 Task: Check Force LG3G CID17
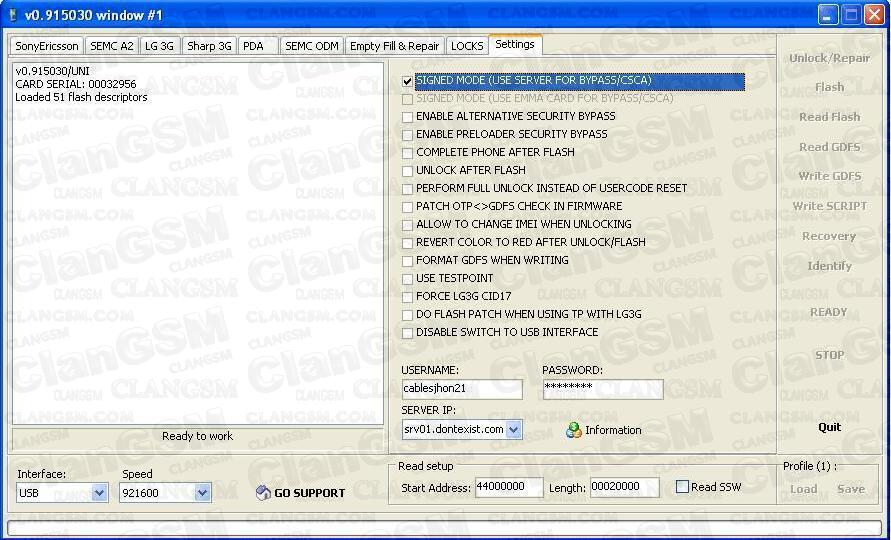(x=407, y=297)
